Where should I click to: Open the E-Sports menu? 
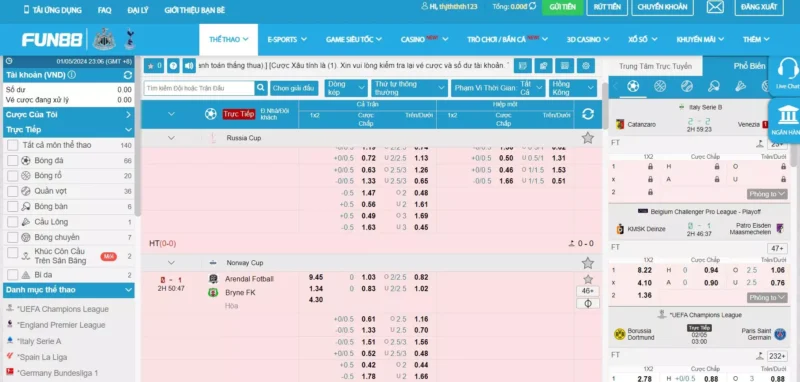point(287,39)
